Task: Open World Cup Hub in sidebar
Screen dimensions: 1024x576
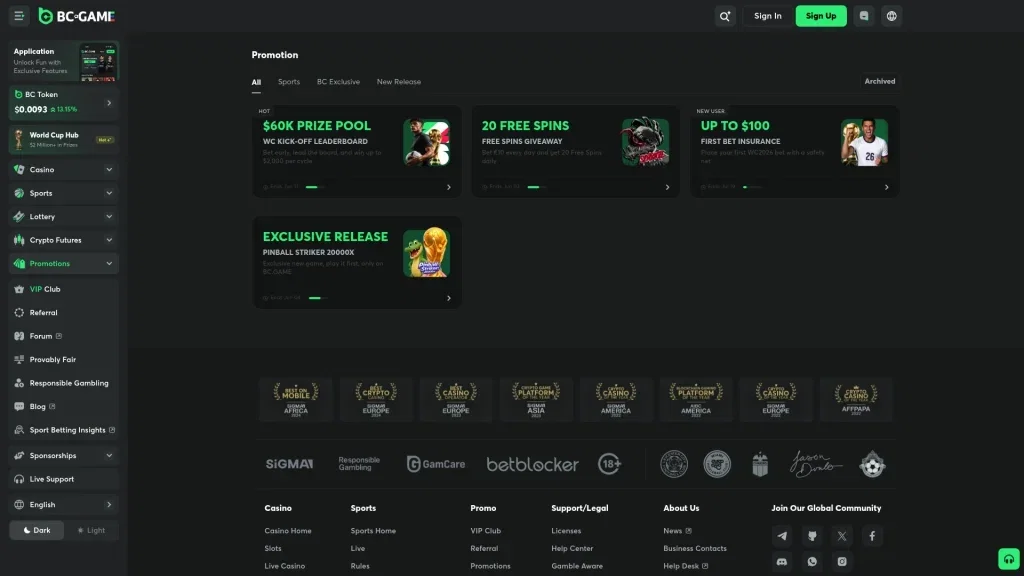Action: click(64, 140)
